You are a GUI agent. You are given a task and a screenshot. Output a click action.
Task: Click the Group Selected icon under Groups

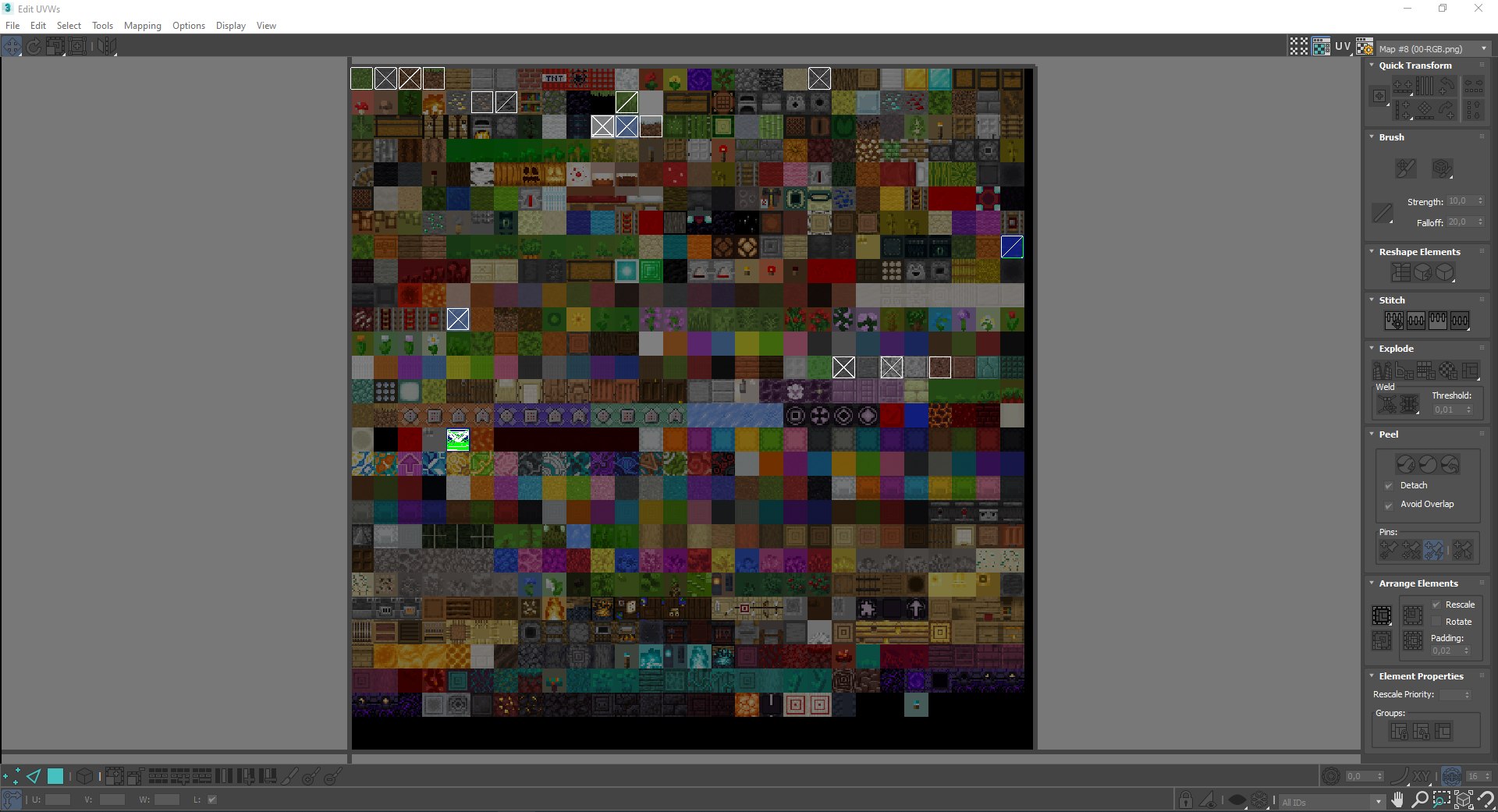(x=1399, y=731)
